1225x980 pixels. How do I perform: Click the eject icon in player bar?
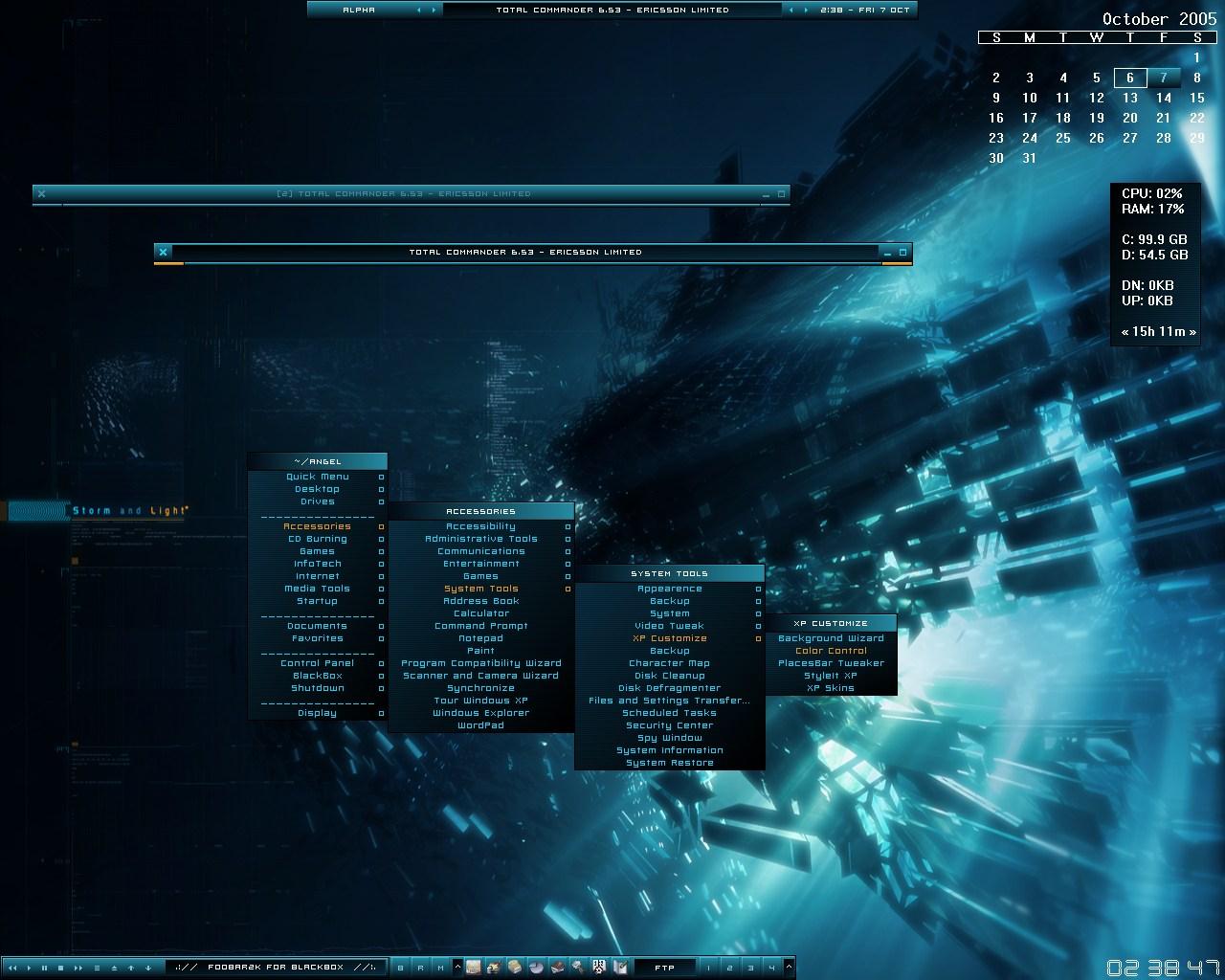114,968
